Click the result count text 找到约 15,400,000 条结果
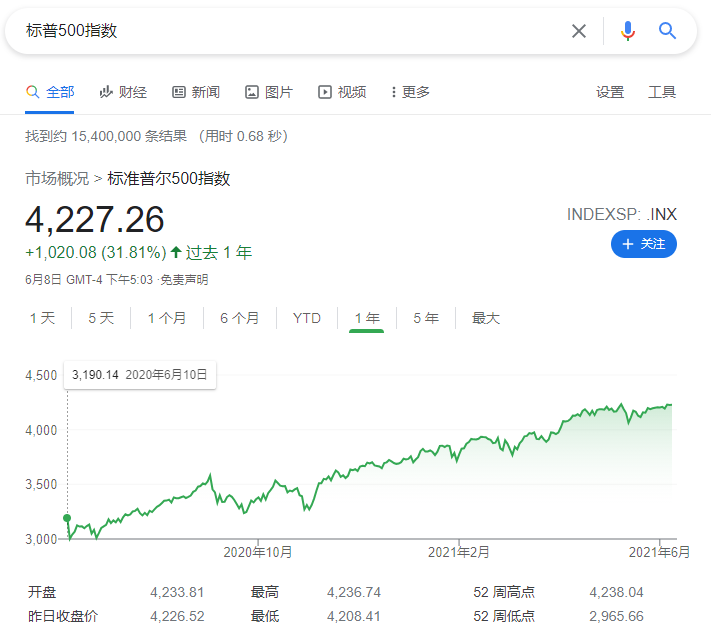This screenshot has height=639, width=711. [x=106, y=136]
